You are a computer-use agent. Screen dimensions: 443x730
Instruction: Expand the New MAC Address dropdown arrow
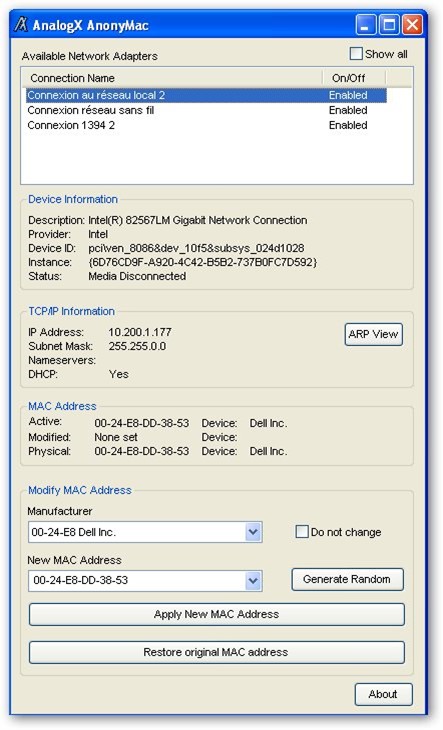tap(253, 581)
